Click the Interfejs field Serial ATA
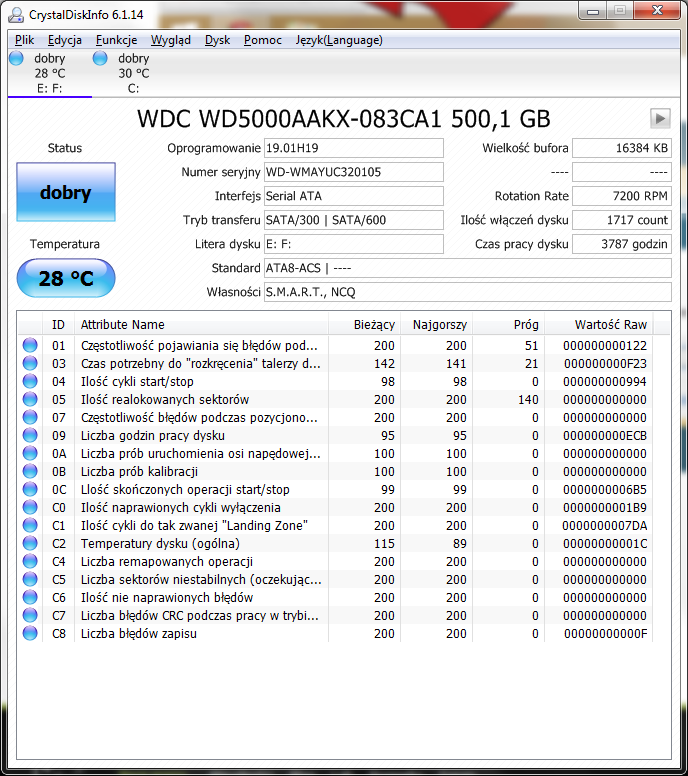This screenshot has height=776, width=688. (x=353, y=196)
